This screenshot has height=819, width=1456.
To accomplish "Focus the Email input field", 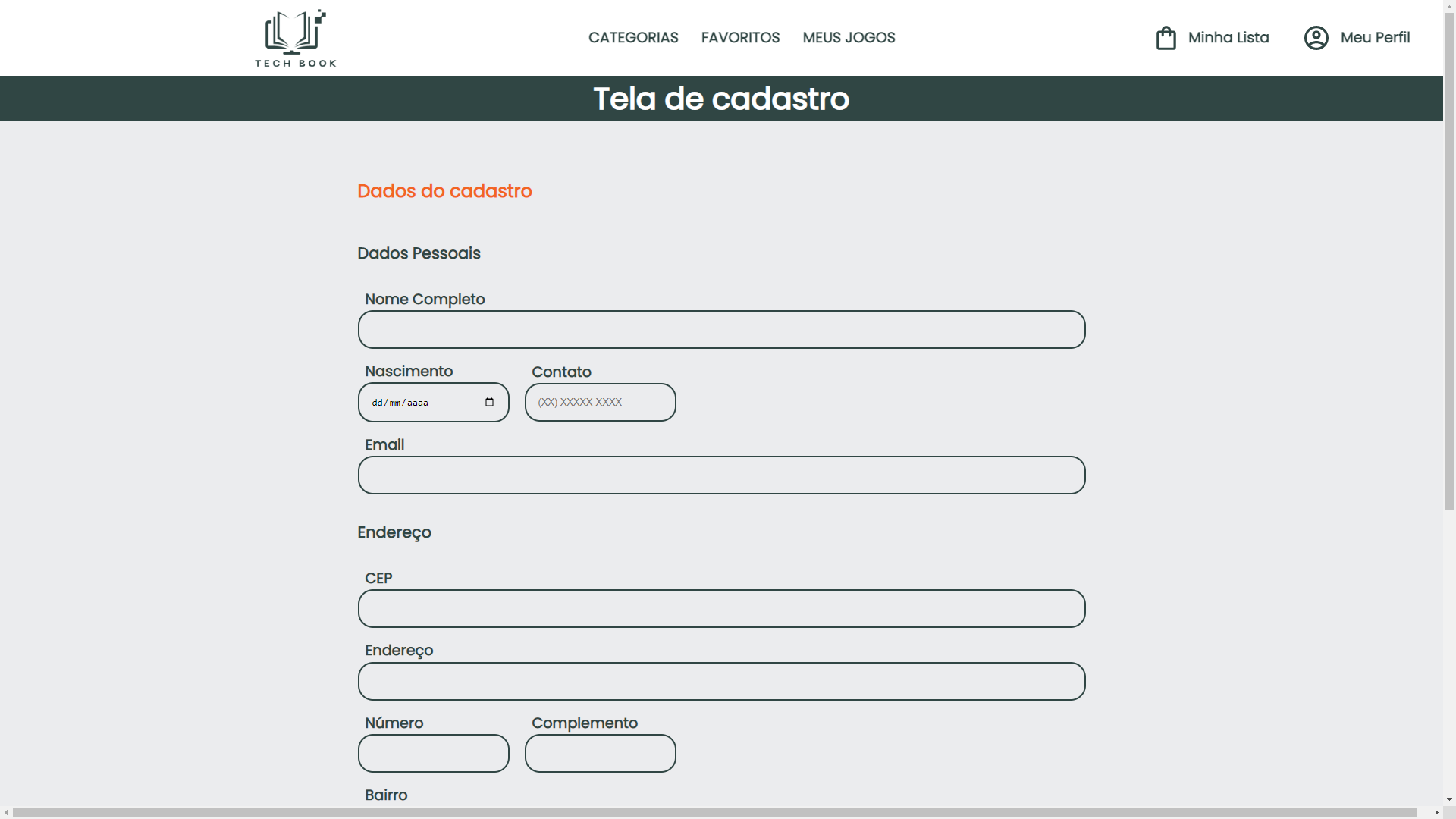I will tap(720, 475).
